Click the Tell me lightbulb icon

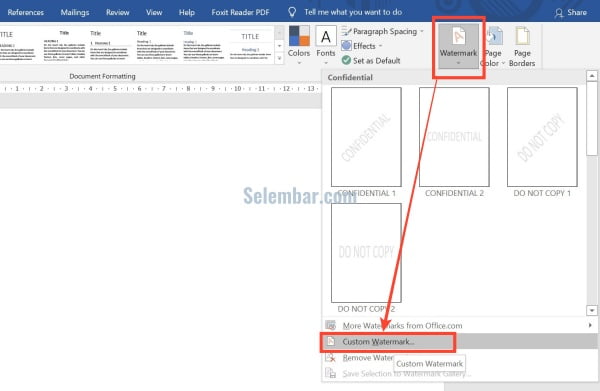coord(292,12)
